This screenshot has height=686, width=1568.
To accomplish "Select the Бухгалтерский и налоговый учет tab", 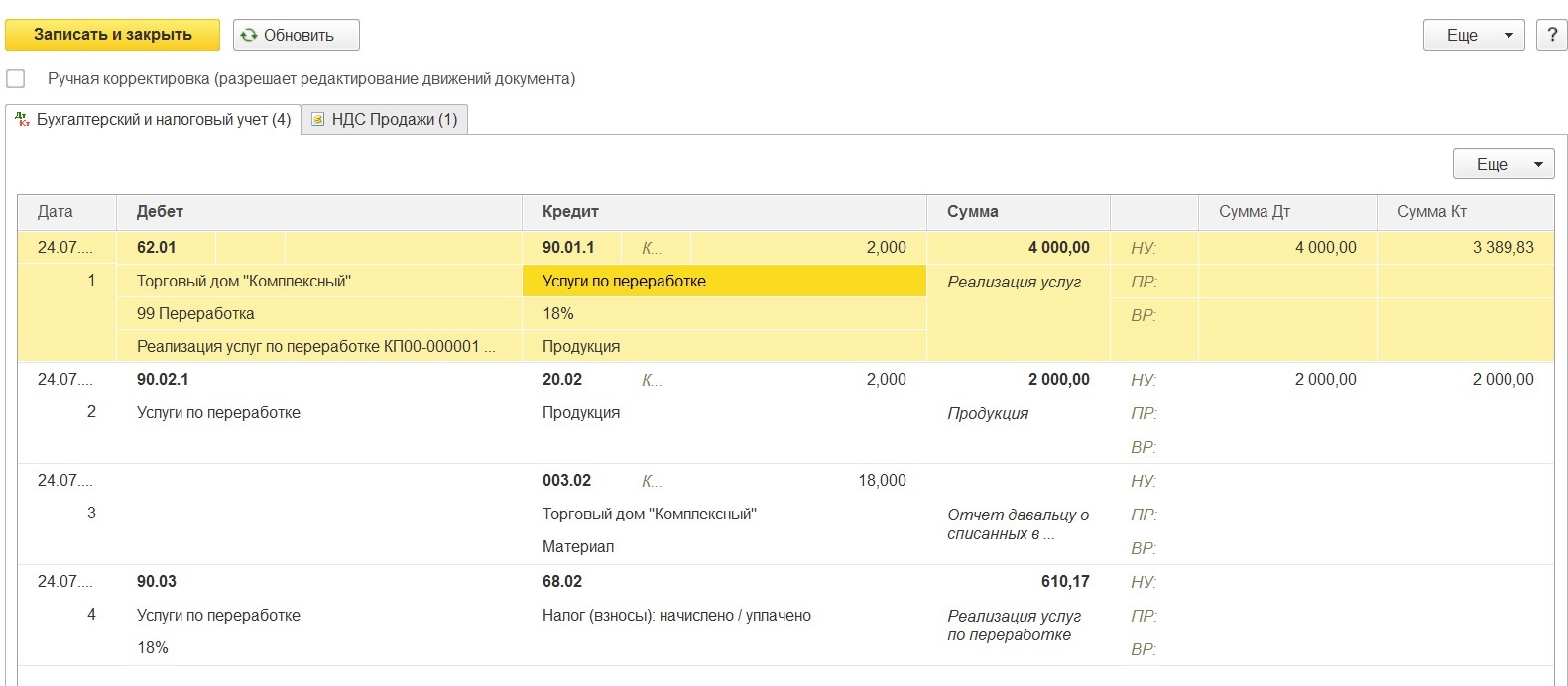I will pyautogui.click(x=163, y=119).
